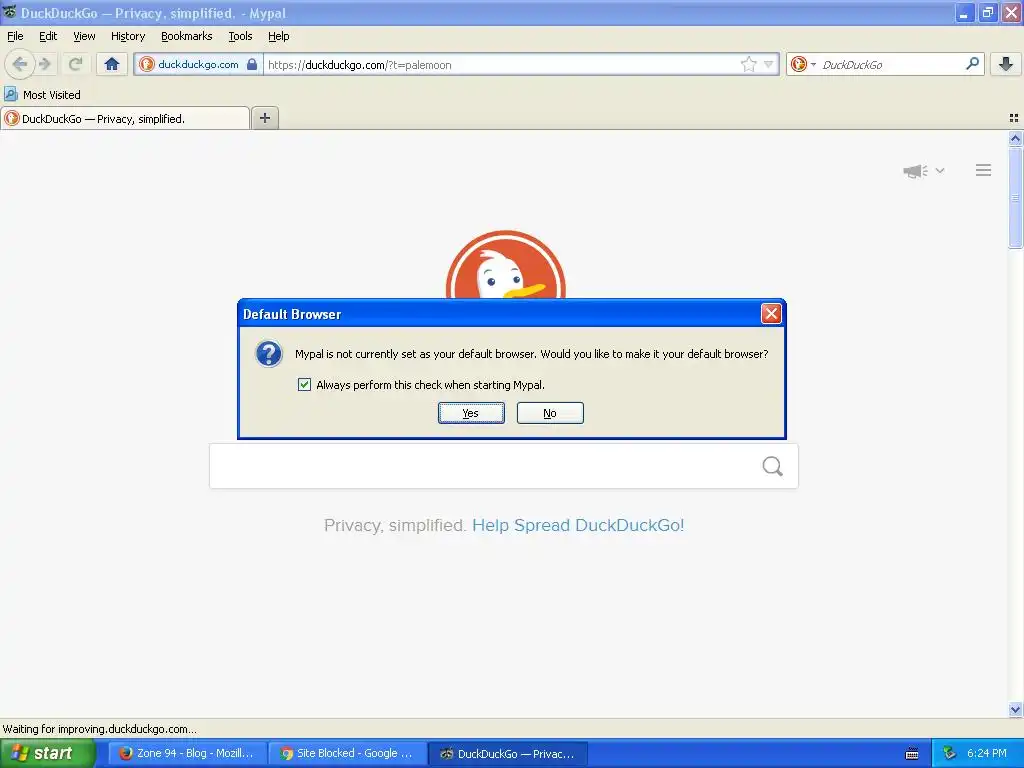This screenshot has width=1024, height=768.
Task: Click DuckDuckGo — Privac... taskbar button
Action: (508, 753)
